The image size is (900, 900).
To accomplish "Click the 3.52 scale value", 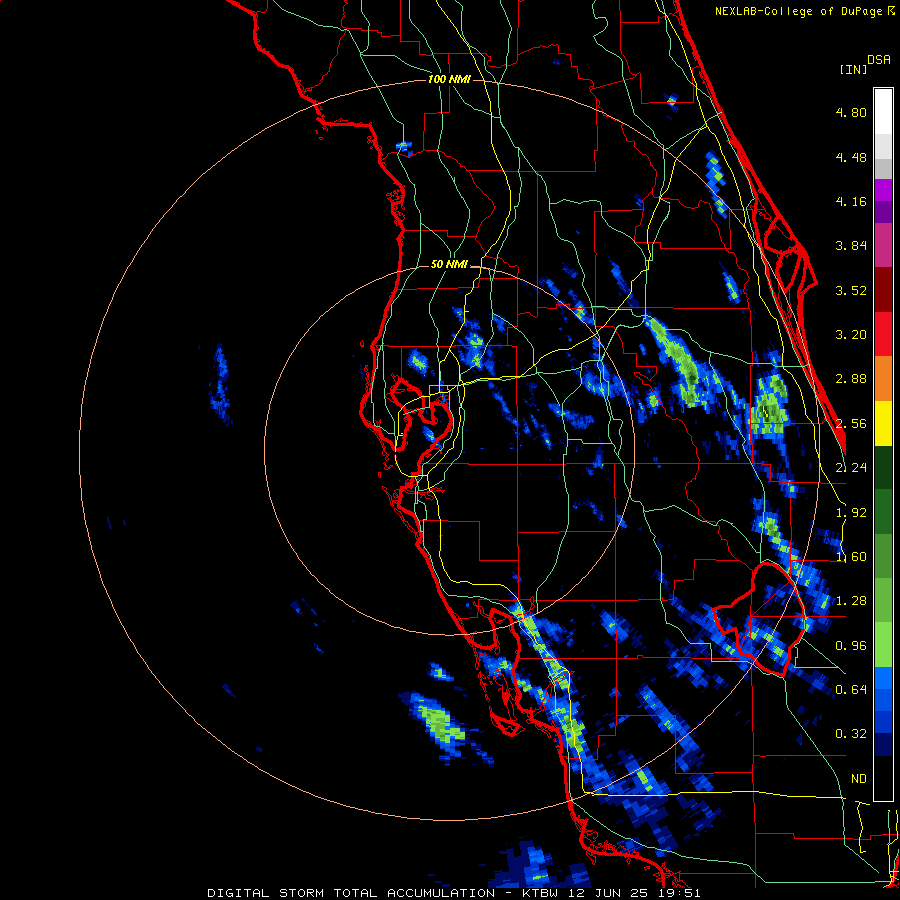I will 851,290.
